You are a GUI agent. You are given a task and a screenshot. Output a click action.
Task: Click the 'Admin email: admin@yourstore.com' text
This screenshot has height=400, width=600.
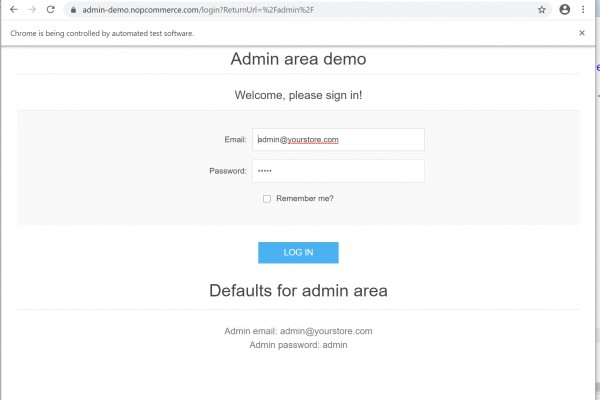tap(298, 331)
